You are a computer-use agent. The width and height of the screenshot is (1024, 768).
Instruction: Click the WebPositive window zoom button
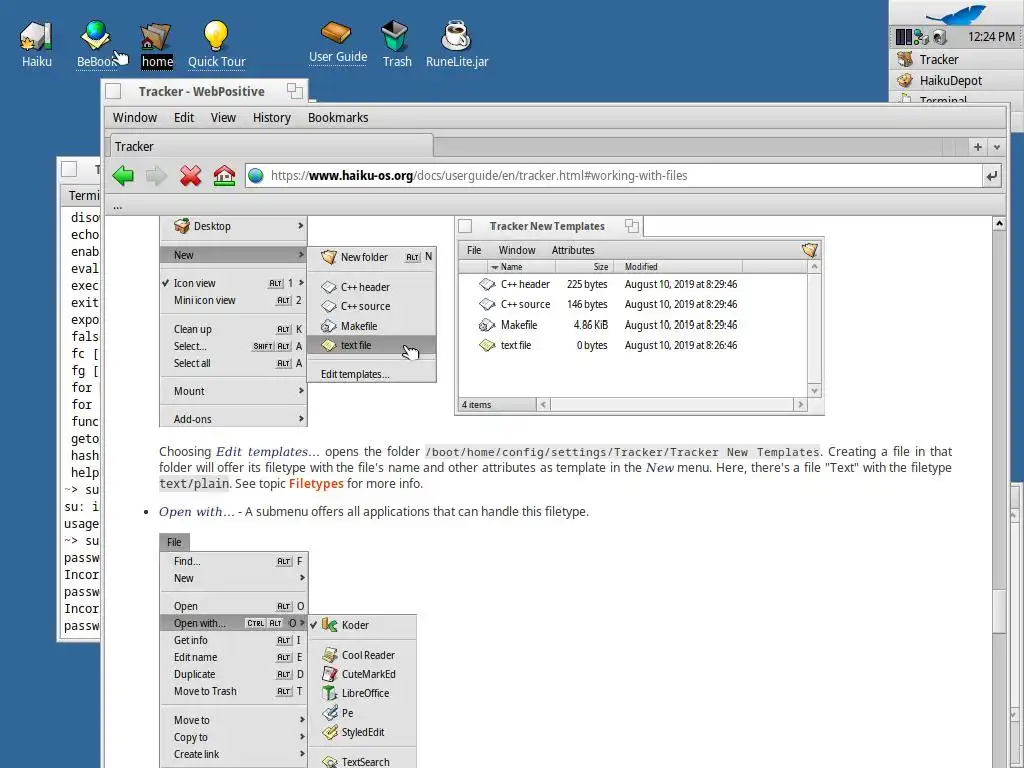pos(295,91)
